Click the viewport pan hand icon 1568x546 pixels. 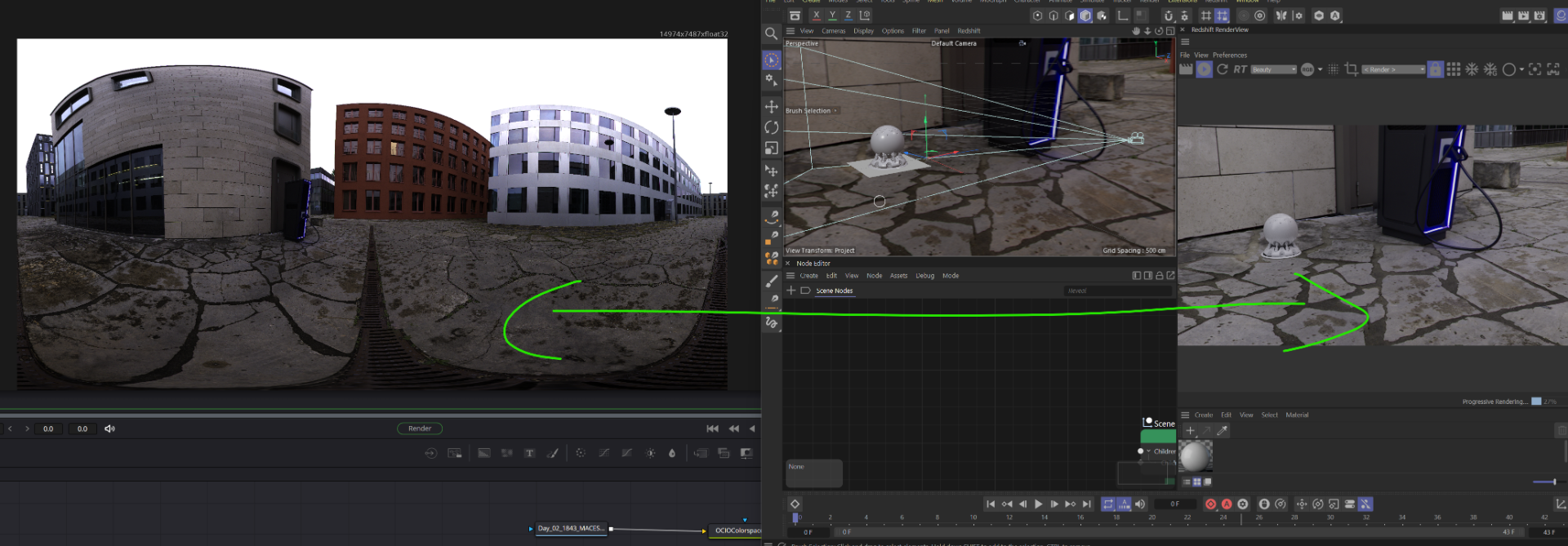1136,31
